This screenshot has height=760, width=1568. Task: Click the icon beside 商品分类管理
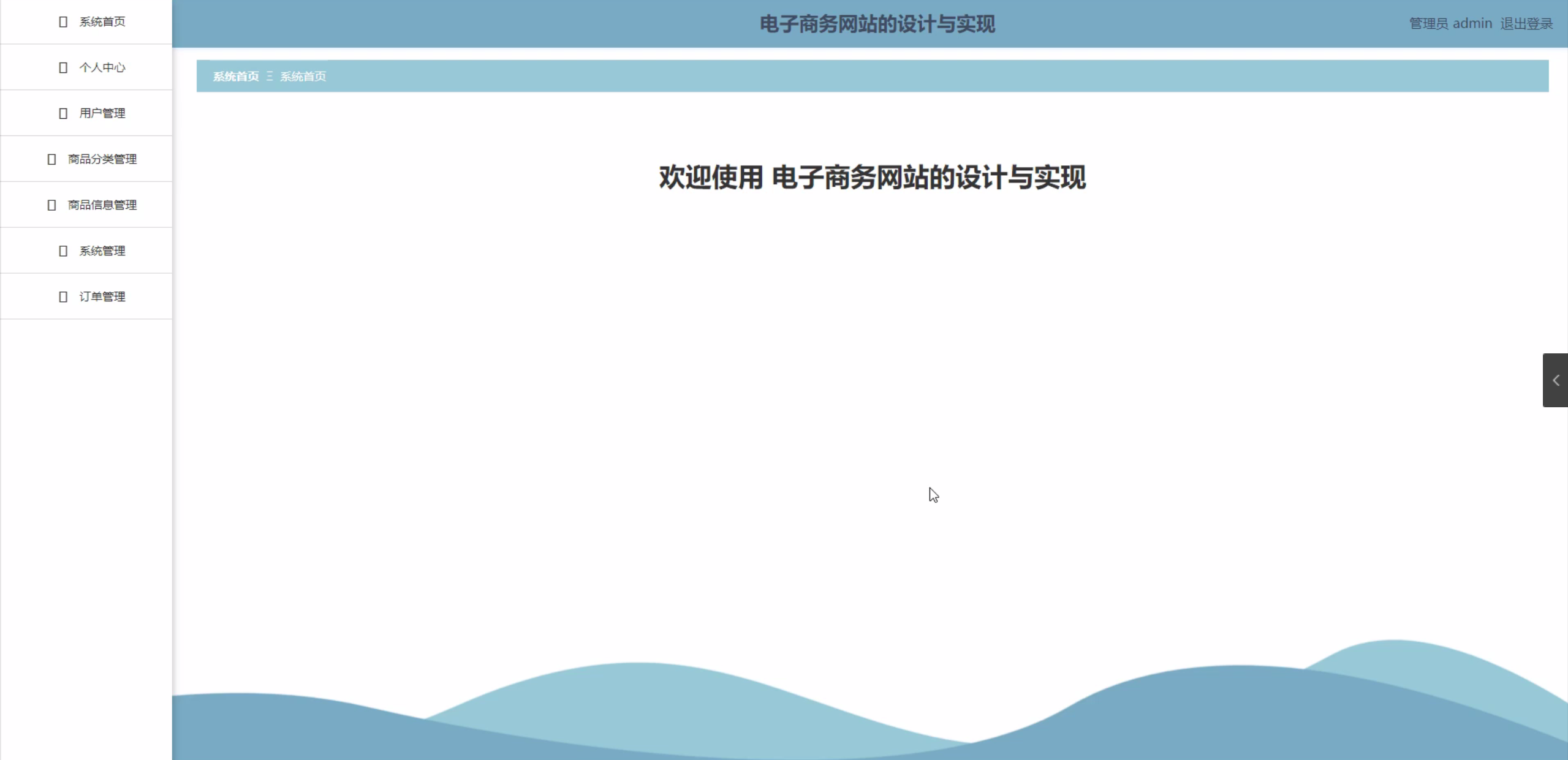click(51, 159)
